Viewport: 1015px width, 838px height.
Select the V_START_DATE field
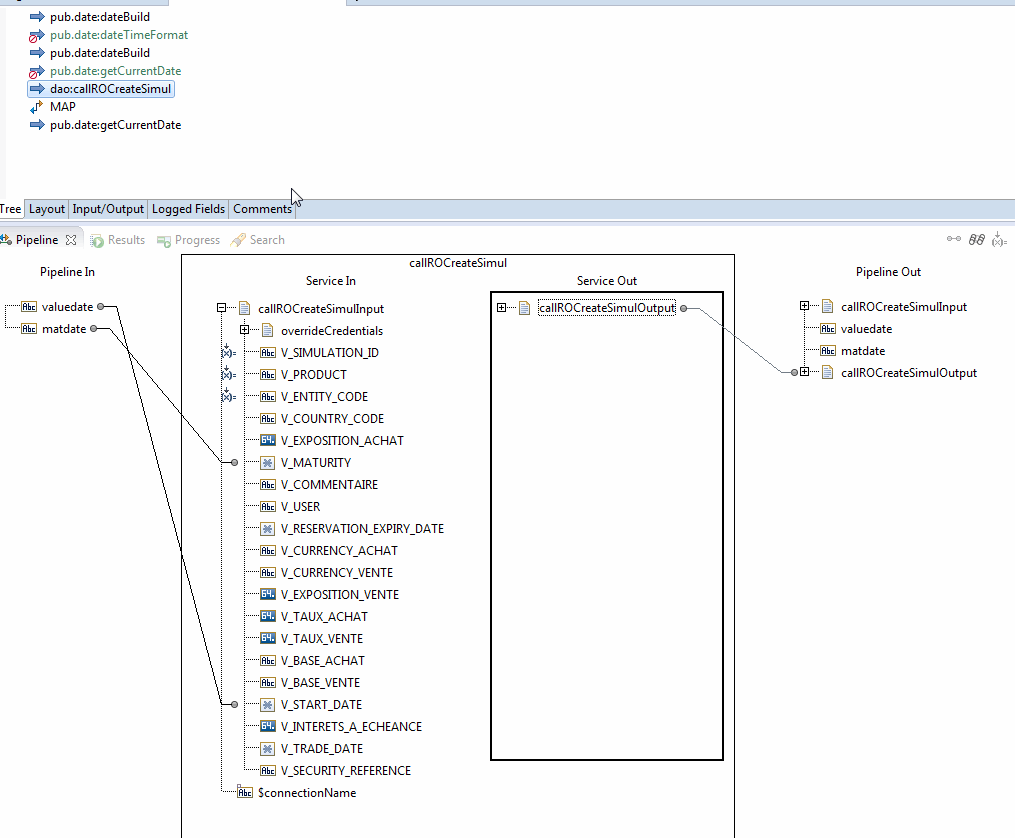(321, 705)
